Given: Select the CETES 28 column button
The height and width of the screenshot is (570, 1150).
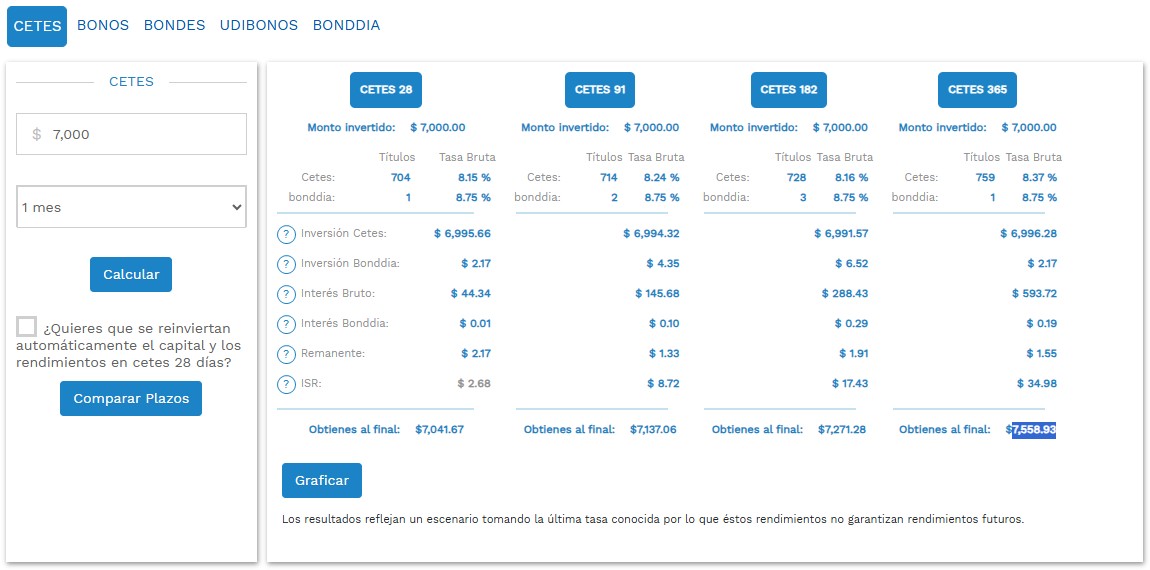Looking at the screenshot, I should [385, 90].
